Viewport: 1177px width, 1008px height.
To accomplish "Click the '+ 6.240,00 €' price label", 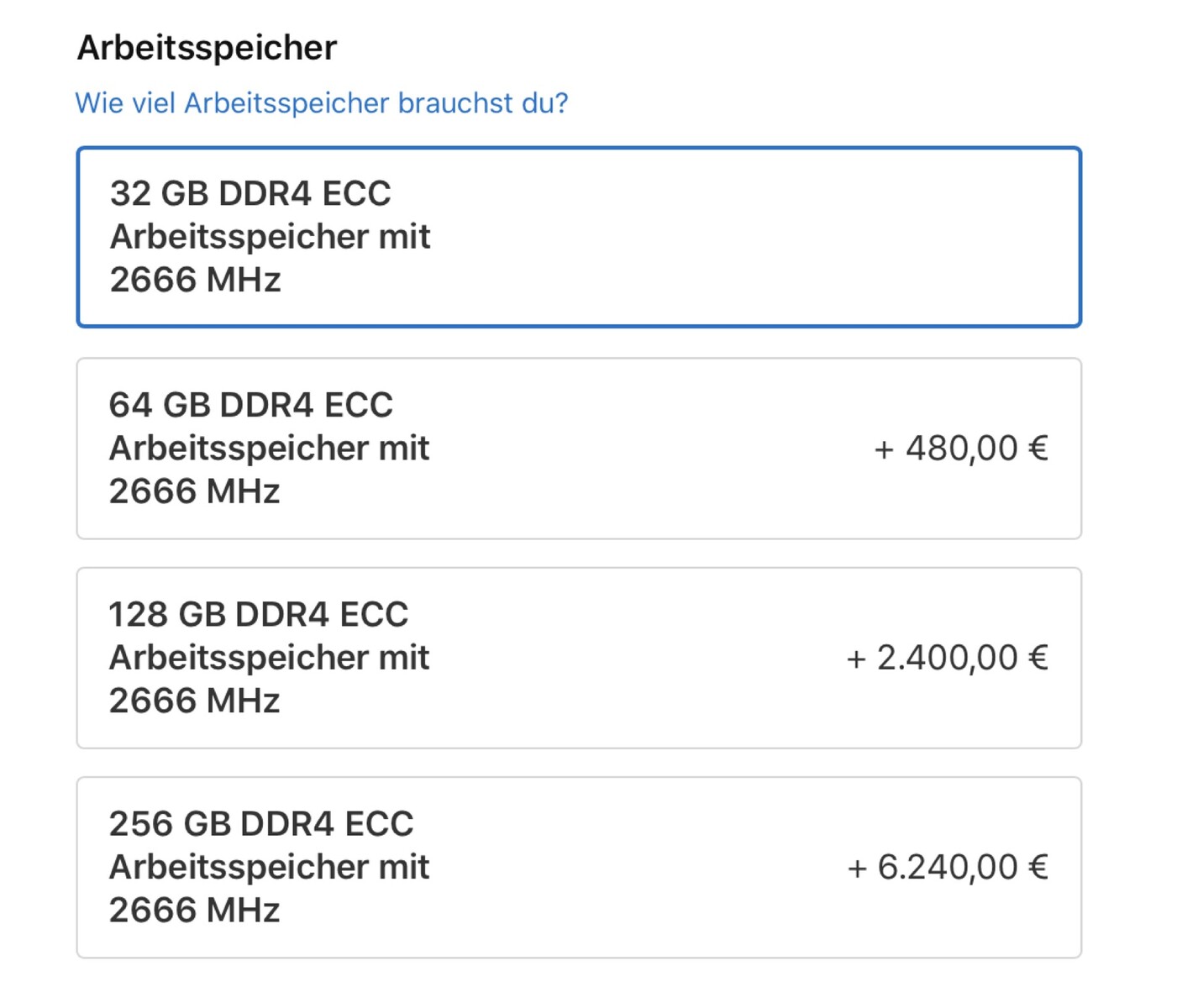I will pos(948,867).
